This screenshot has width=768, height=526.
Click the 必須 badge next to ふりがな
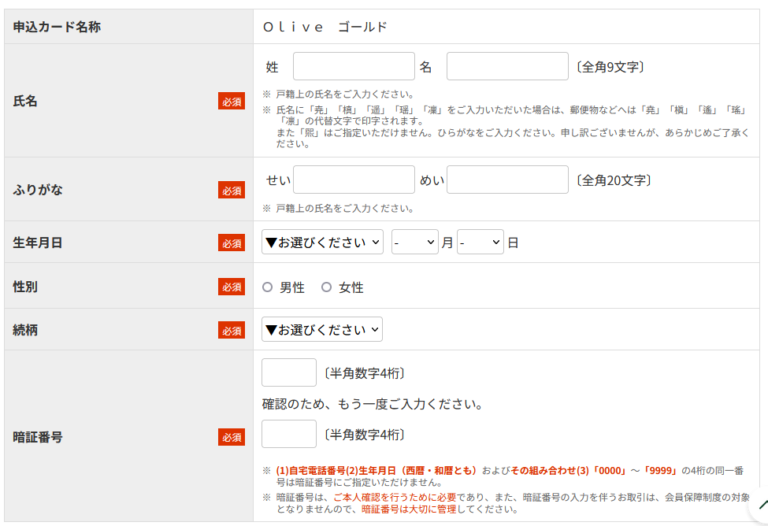[x=231, y=190]
